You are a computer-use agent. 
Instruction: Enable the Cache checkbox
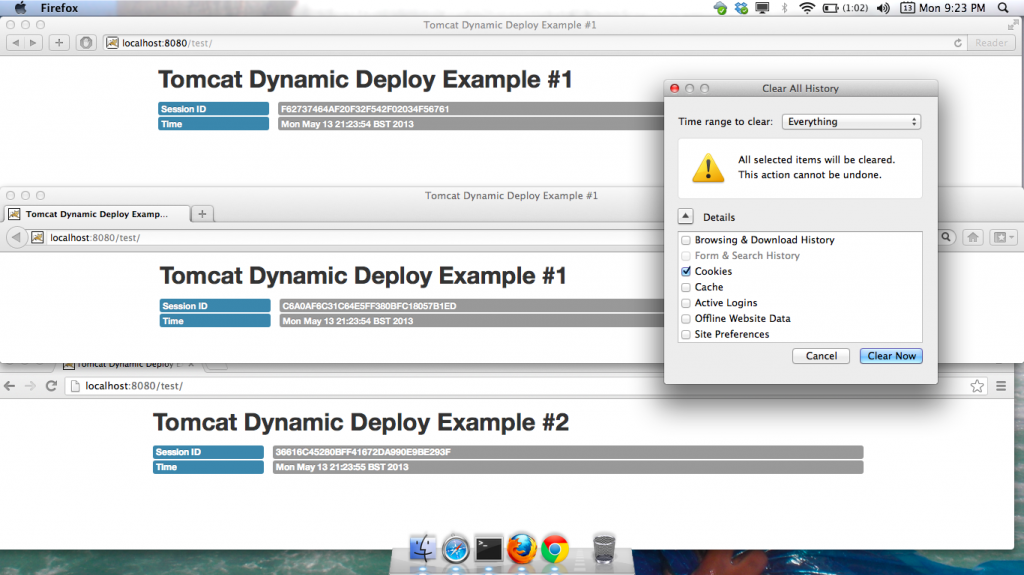(686, 287)
